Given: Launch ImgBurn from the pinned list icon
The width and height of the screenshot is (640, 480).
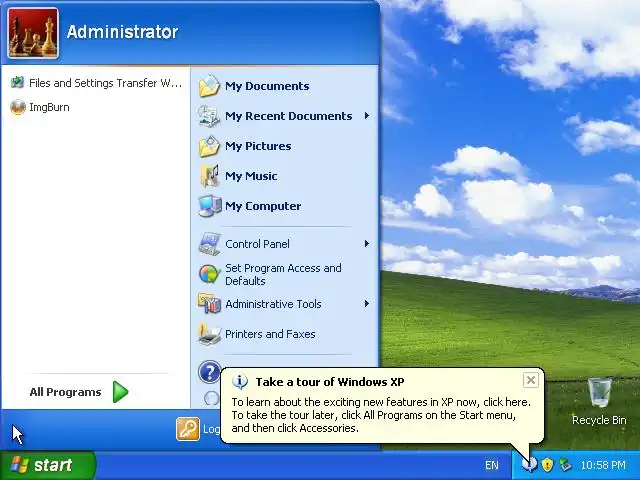Looking at the screenshot, I should [18, 107].
